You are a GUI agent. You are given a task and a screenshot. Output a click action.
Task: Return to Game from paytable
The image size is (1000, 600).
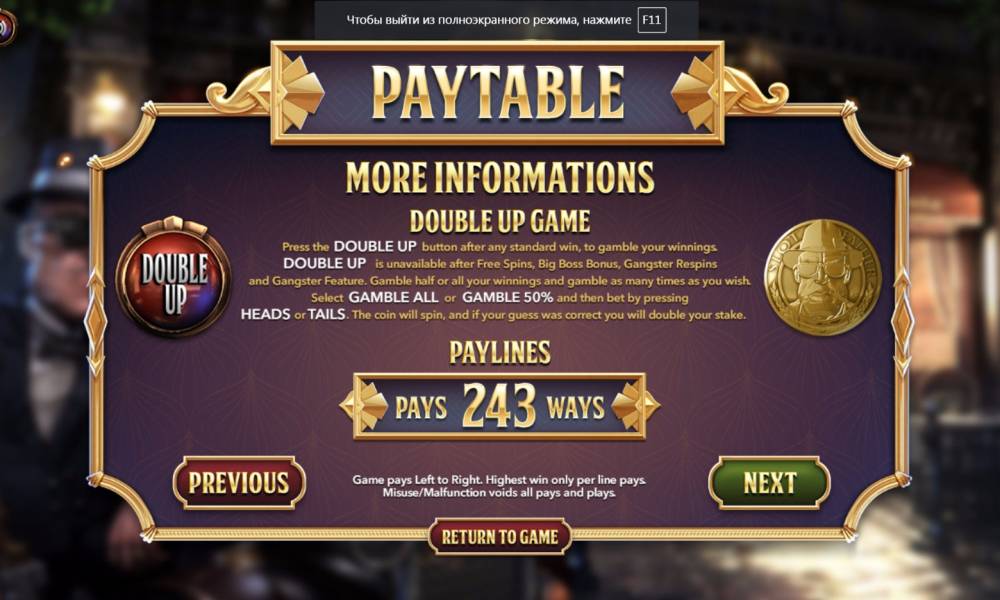point(500,537)
